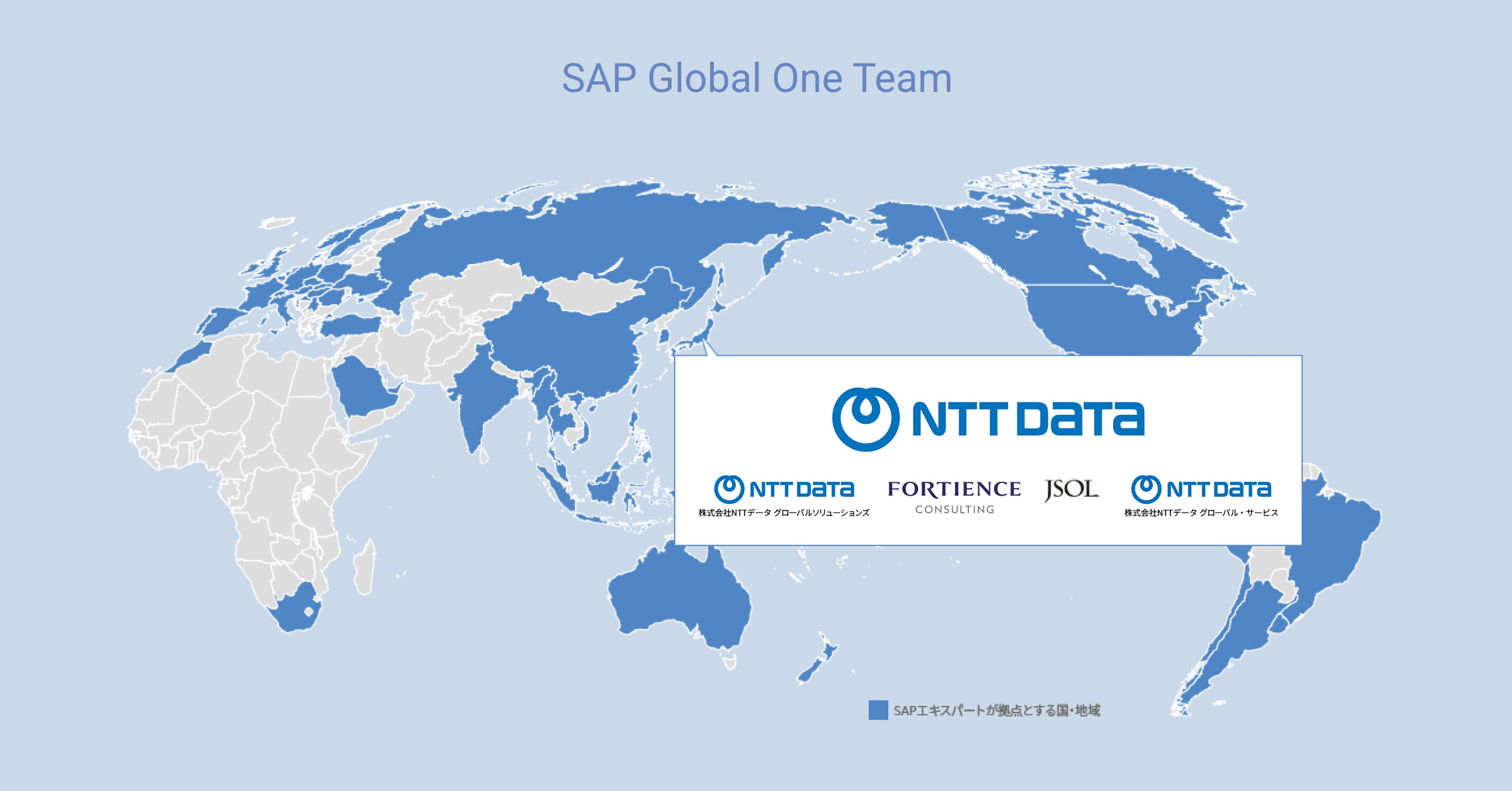Viewport: 1512px width, 791px height.
Task: Click Mongolia on the map
Action: pyautogui.click(x=592, y=293)
